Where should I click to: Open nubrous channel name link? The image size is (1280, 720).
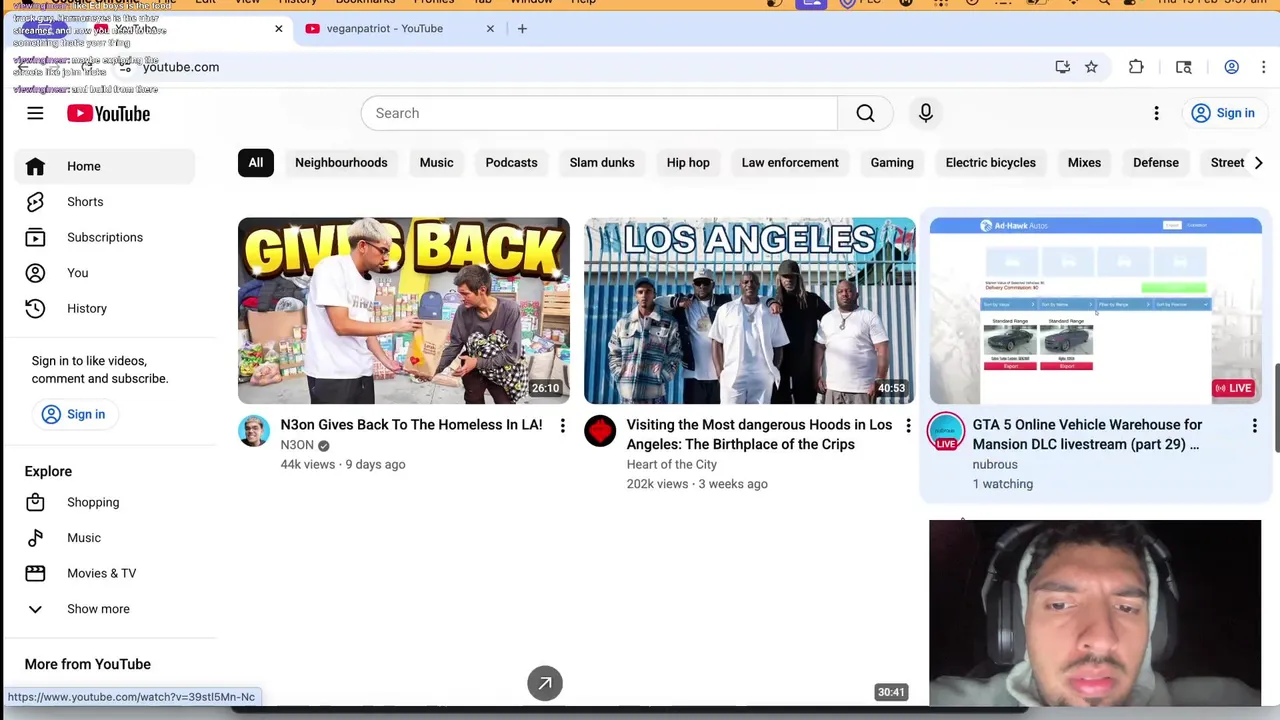995,464
